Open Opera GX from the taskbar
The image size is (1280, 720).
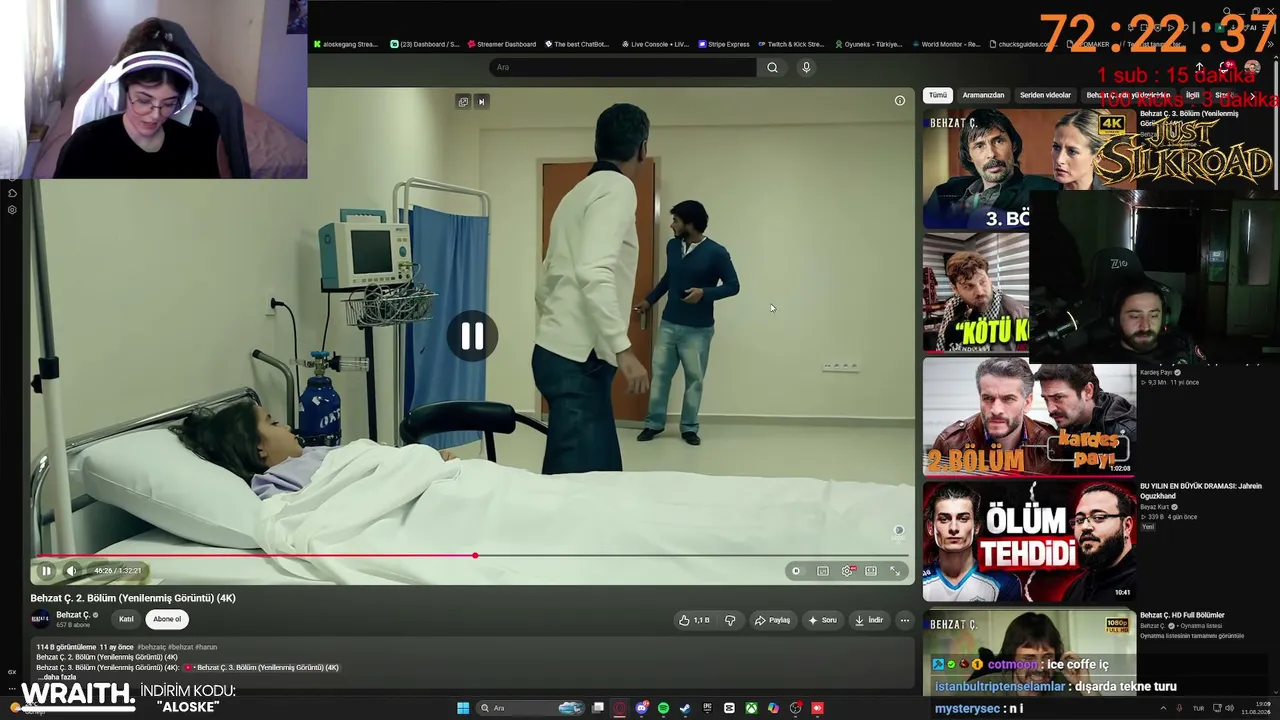620,708
